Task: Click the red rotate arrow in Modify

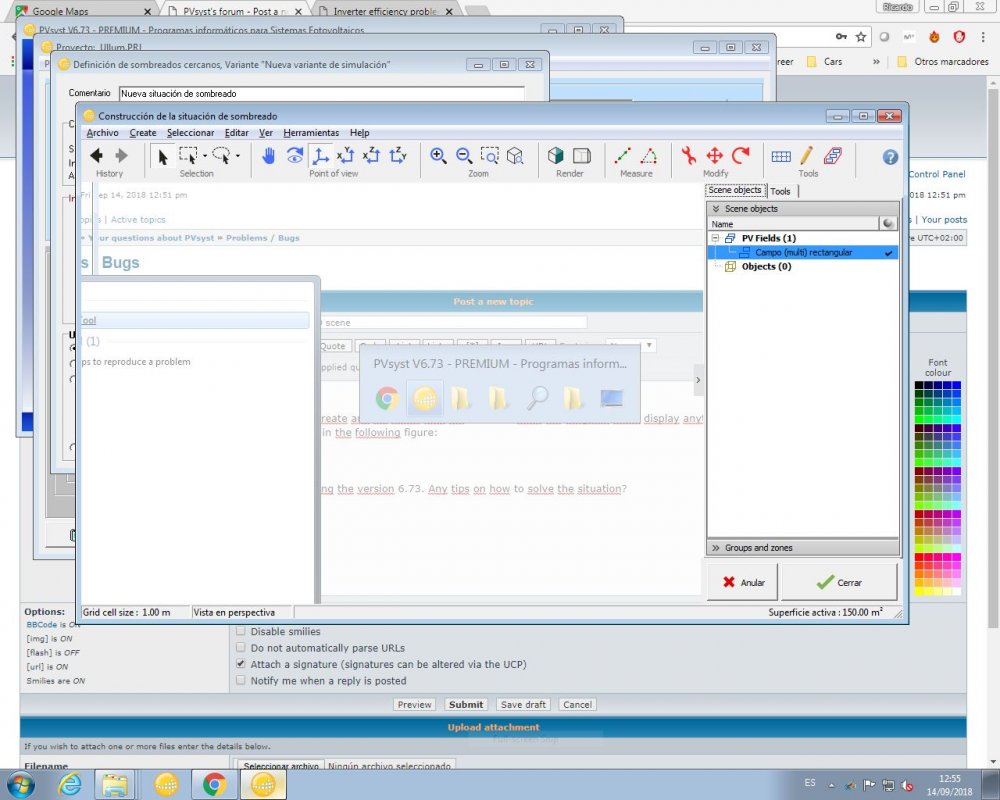Action: 741,155
